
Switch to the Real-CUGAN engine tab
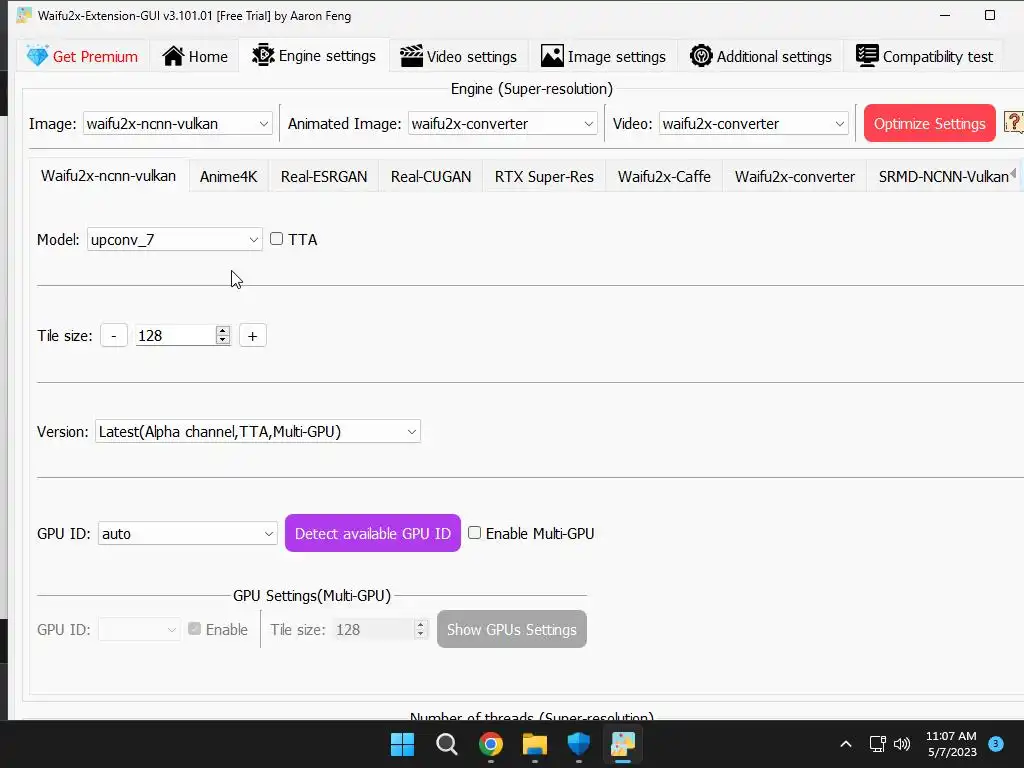[431, 177]
